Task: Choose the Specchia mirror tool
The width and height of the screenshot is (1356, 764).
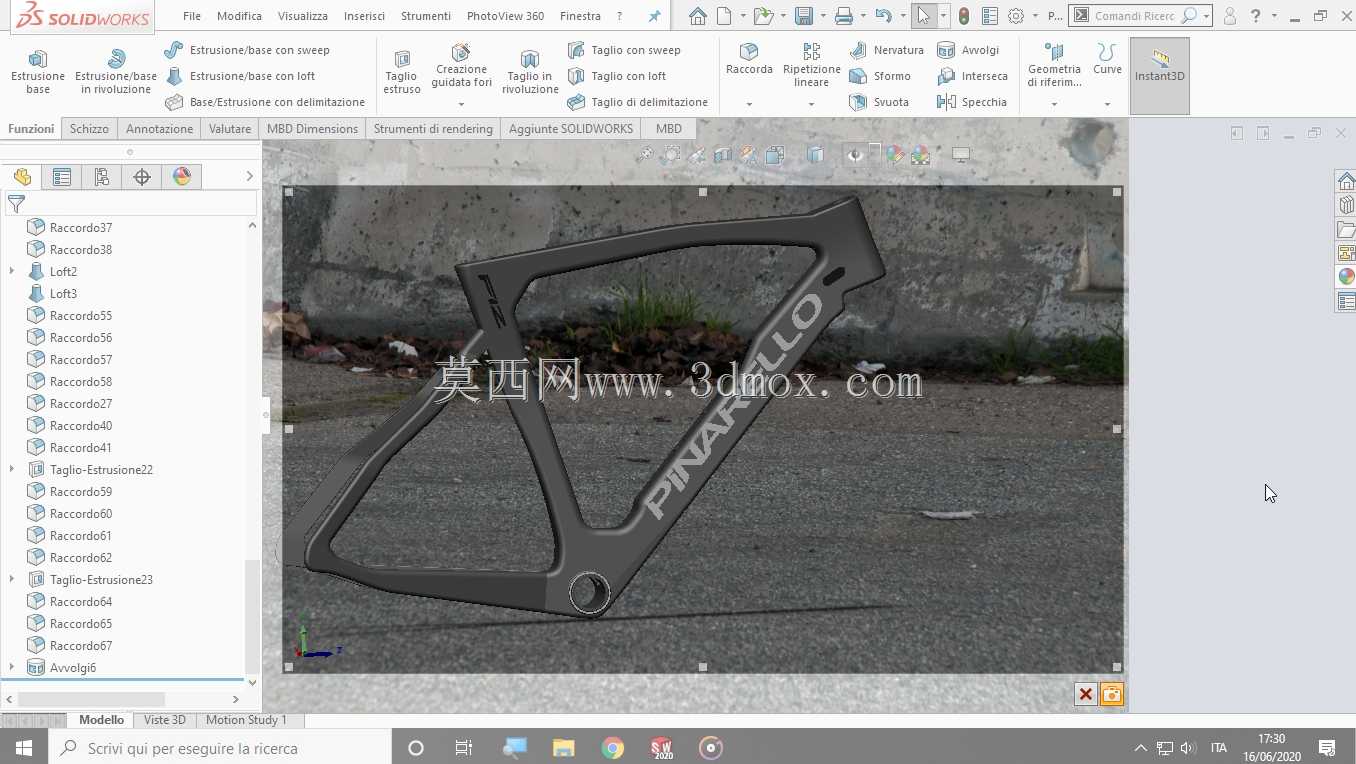Action: click(x=972, y=102)
